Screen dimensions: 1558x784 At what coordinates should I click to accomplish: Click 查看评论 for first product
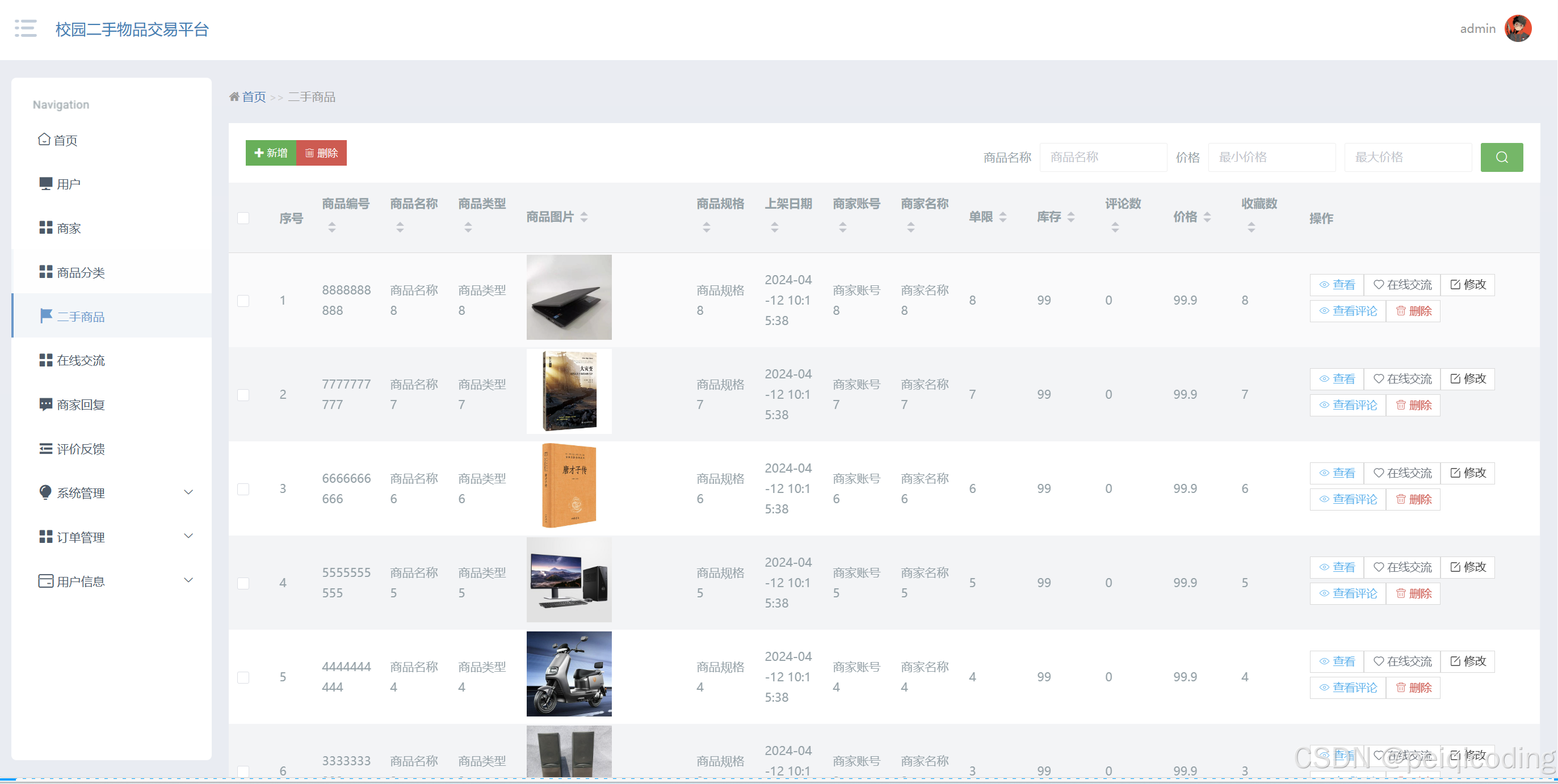click(x=1347, y=311)
